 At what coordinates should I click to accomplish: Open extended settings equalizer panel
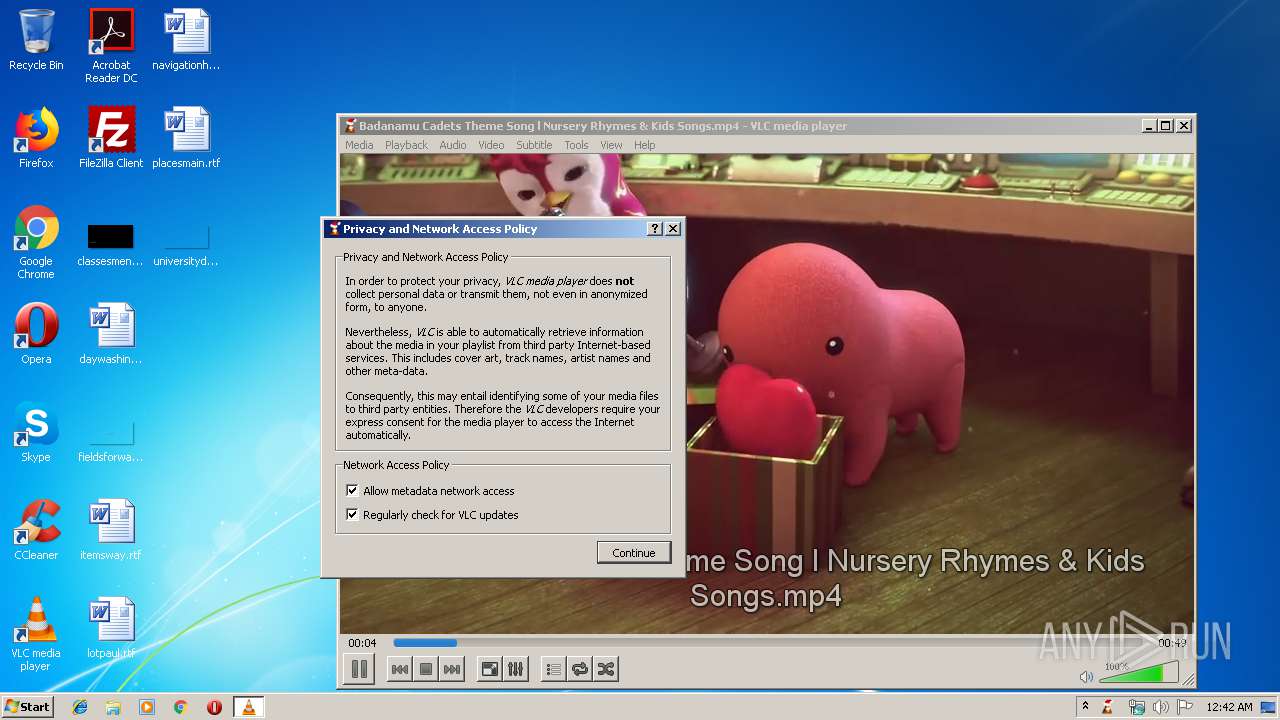click(516, 670)
